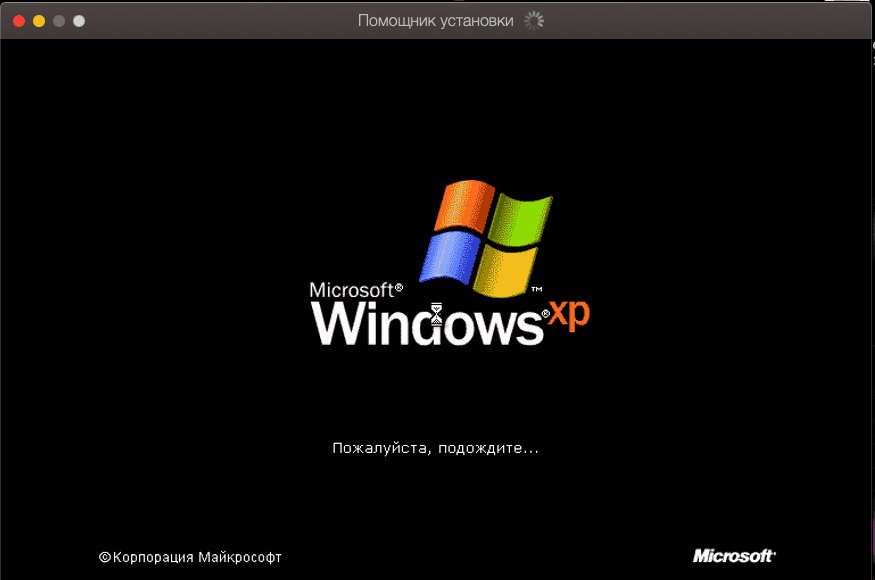Click "Корпорация Майкрософт" copyright text
Image resolution: width=875 pixels, height=580 pixels.
point(190,557)
